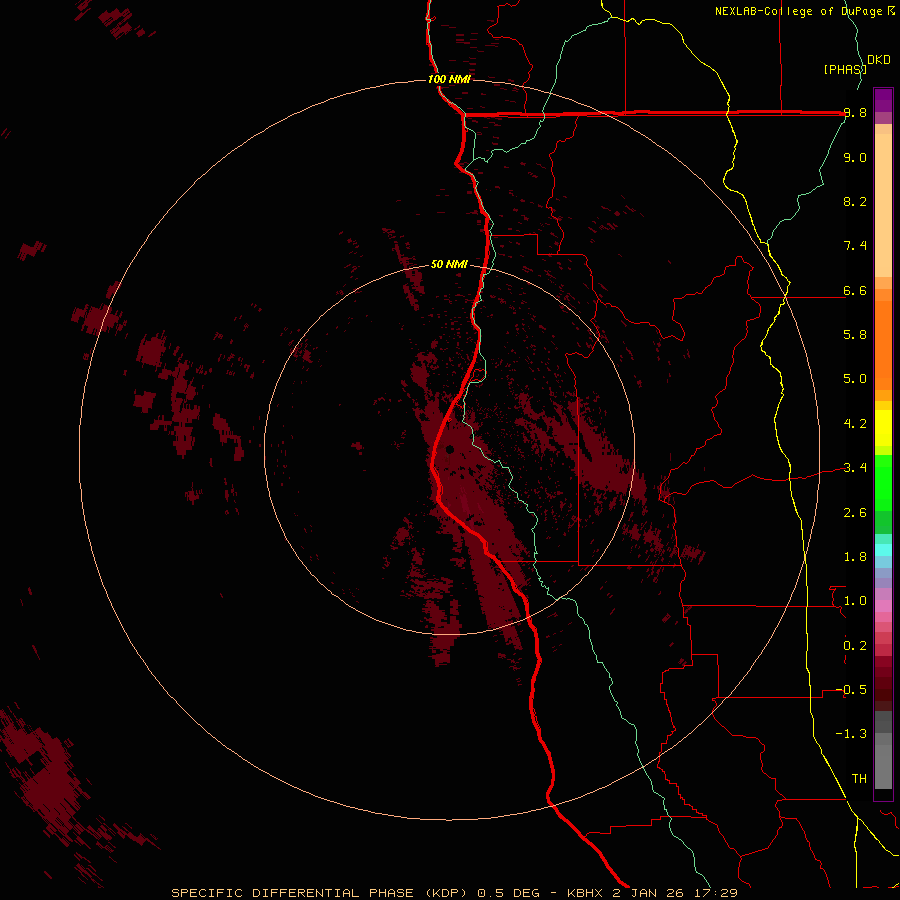Click the 3.4 color scale value
This screenshot has width=900, height=900.
pyautogui.click(x=855, y=468)
